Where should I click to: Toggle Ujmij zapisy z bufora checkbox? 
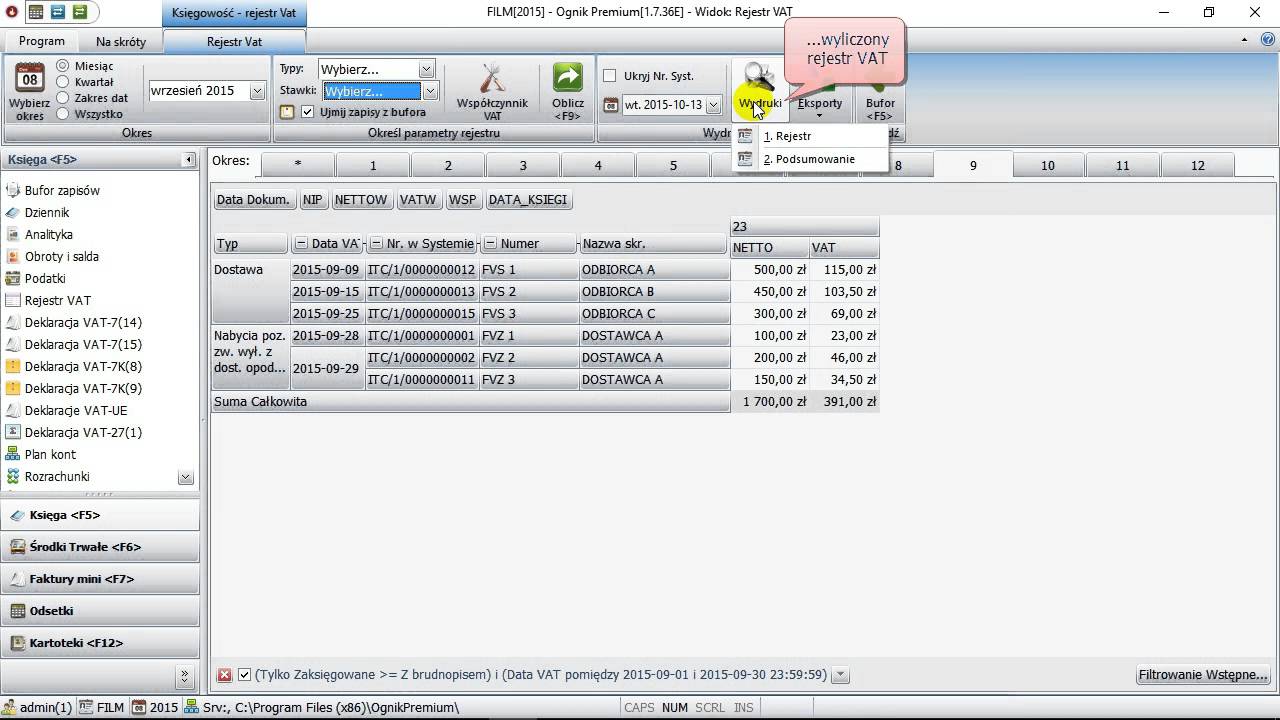coord(308,112)
